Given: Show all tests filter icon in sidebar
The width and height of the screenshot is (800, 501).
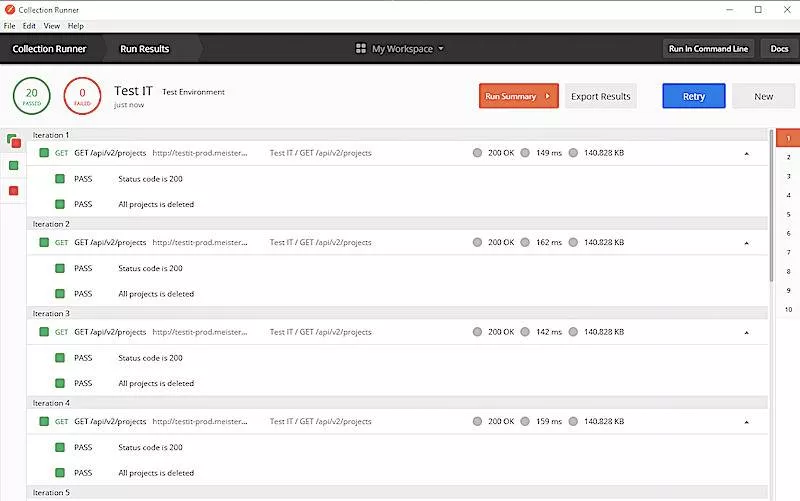Looking at the screenshot, I should point(14,141).
